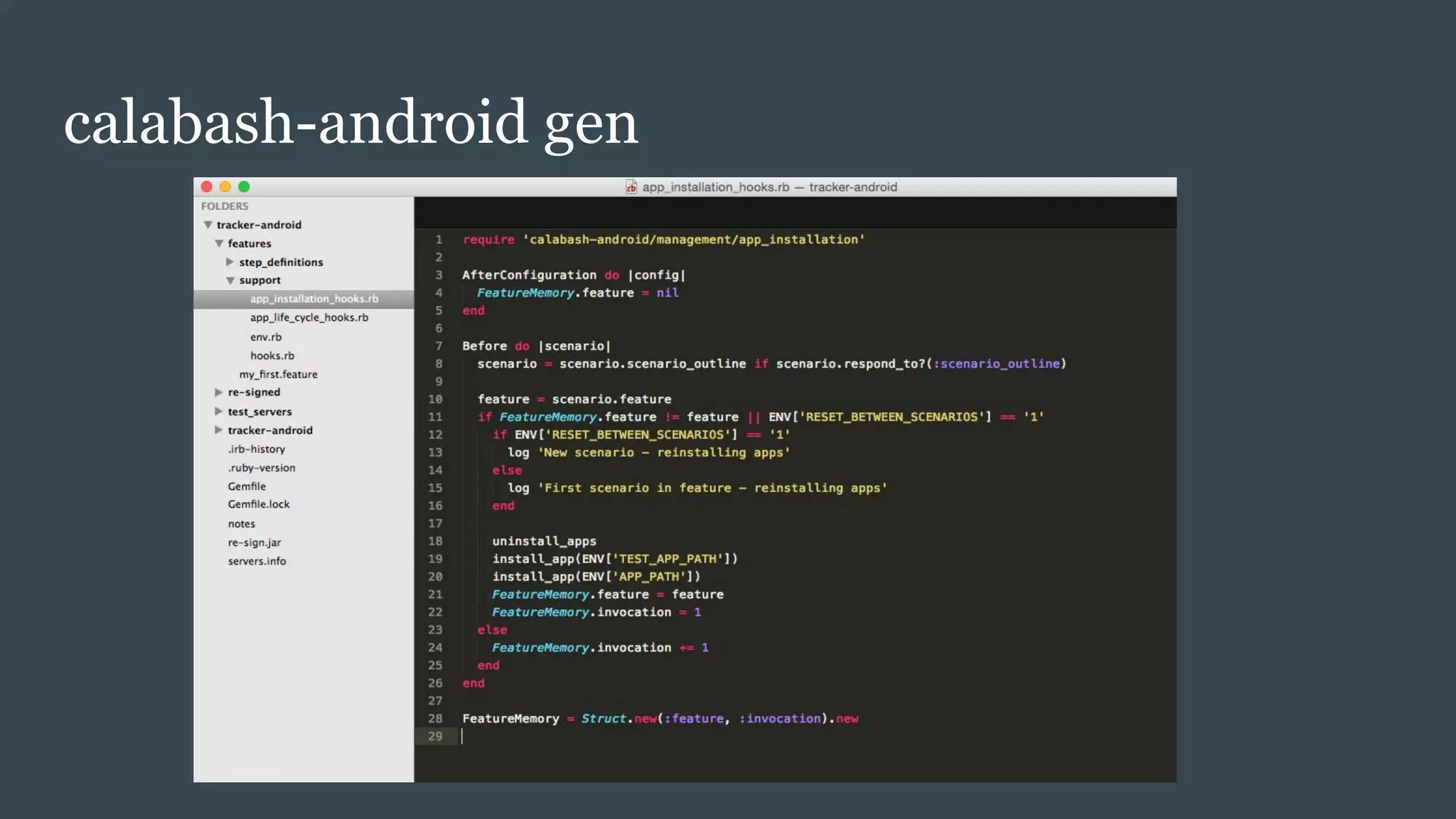
Task: Click the Ruby file icon in title bar
Action: click(631, 187)
